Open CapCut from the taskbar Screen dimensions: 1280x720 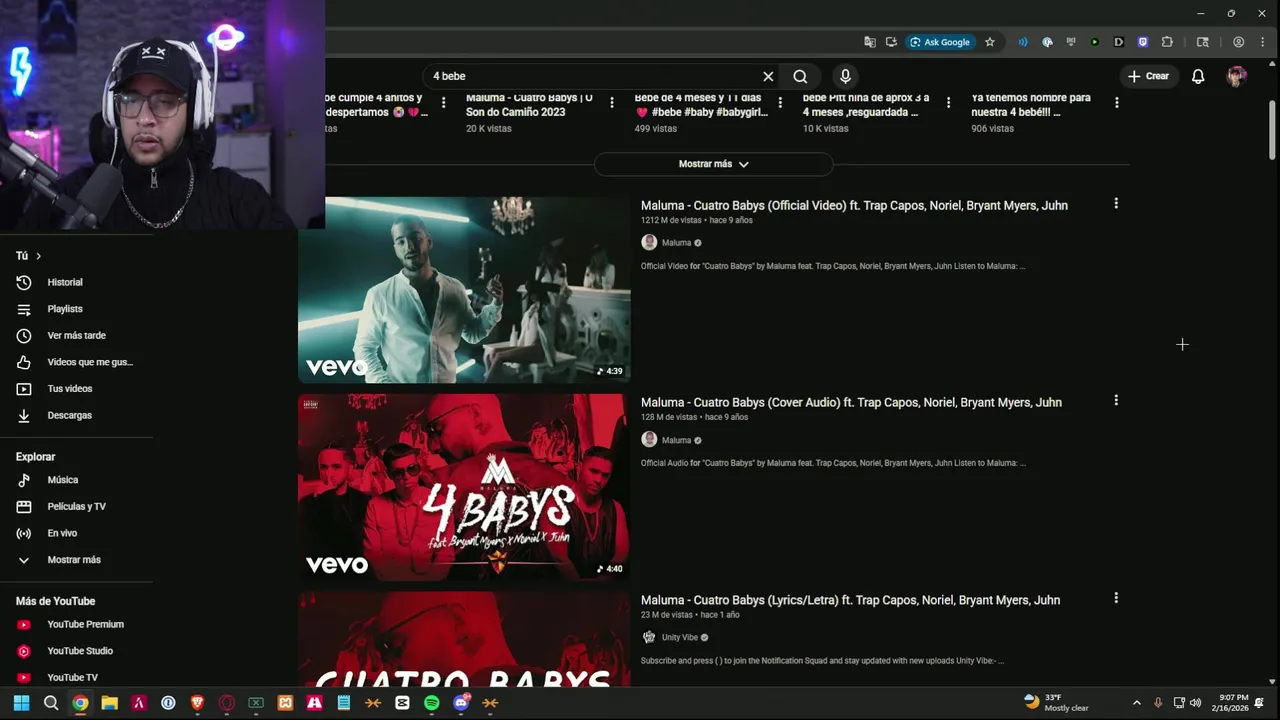tap(402, 703)
